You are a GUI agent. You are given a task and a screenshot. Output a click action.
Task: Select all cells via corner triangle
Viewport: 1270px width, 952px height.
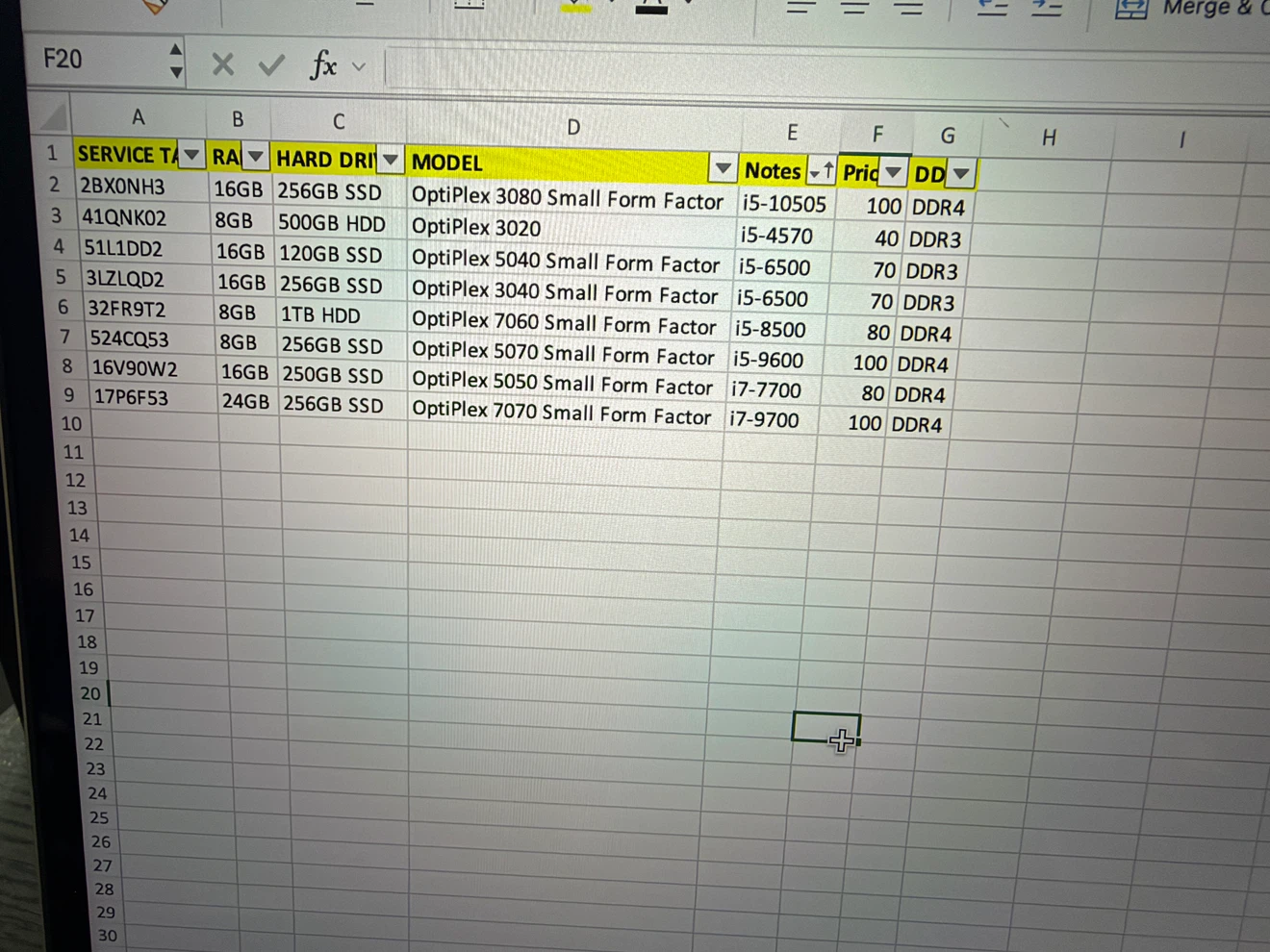click(x=55, y=117)
